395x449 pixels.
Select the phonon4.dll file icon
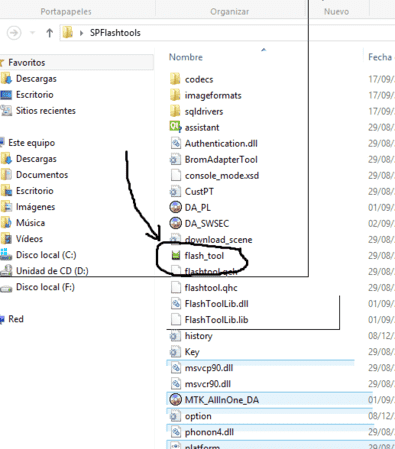(x=175, y=432)
